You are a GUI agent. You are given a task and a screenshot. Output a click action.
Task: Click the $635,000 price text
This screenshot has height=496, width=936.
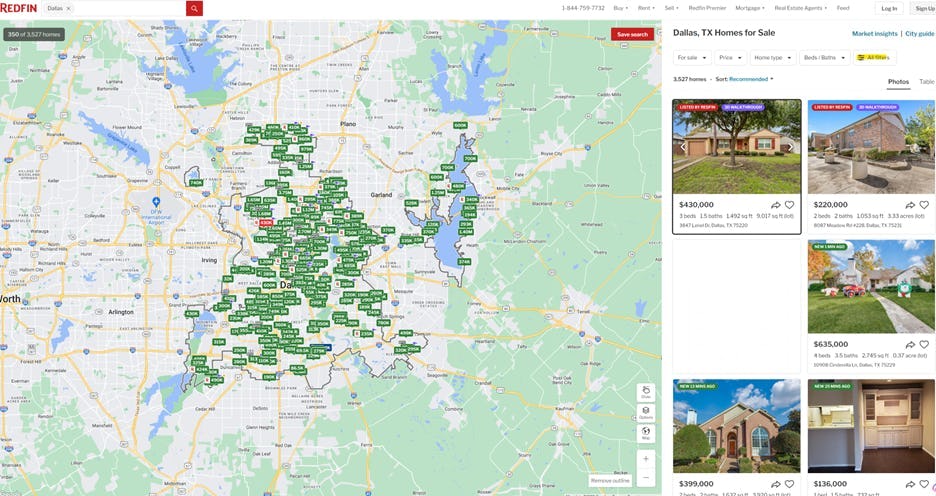[830, 344]
